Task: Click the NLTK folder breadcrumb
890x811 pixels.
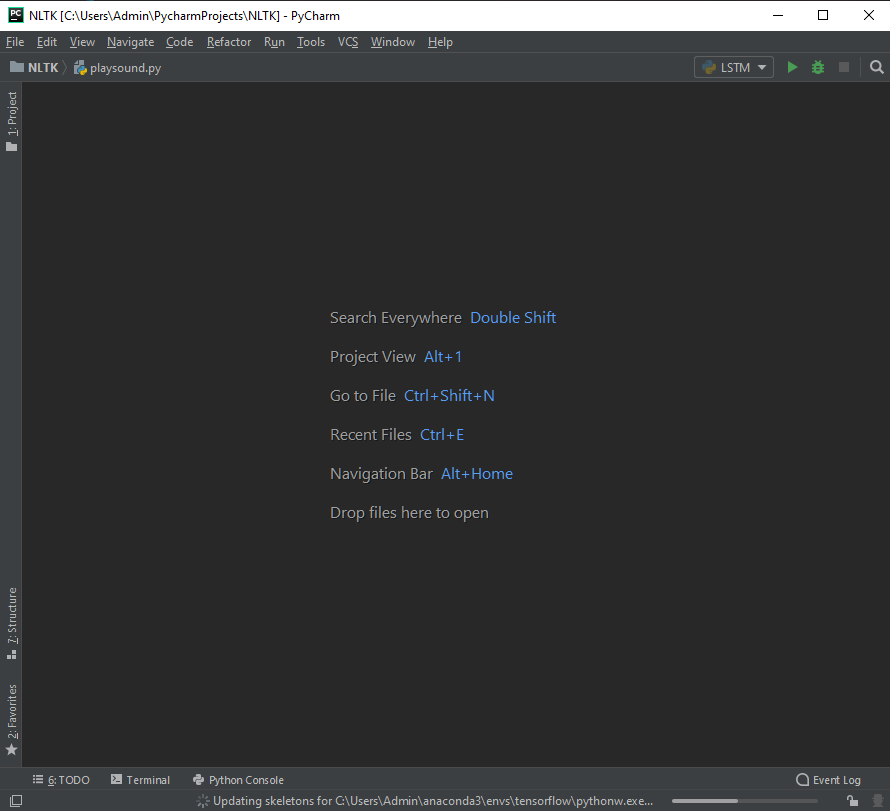Action: point(35,68)
